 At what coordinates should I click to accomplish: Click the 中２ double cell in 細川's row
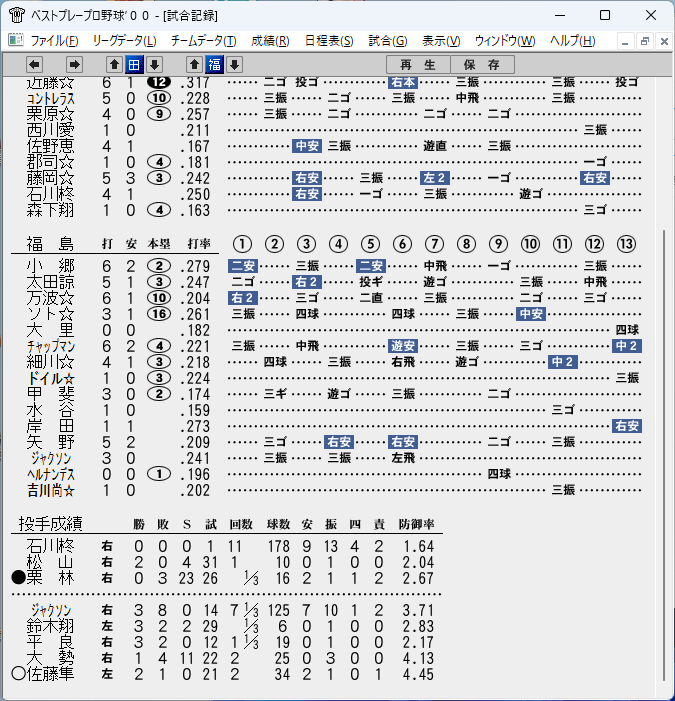click(x=563, y=362)
